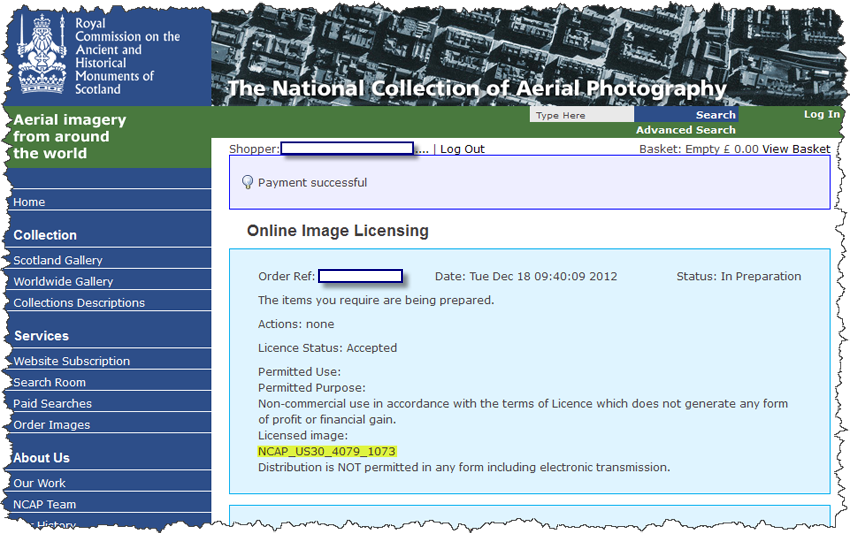Navigate to Search Room
Viewport: 850px width, 534px height.
49,382
